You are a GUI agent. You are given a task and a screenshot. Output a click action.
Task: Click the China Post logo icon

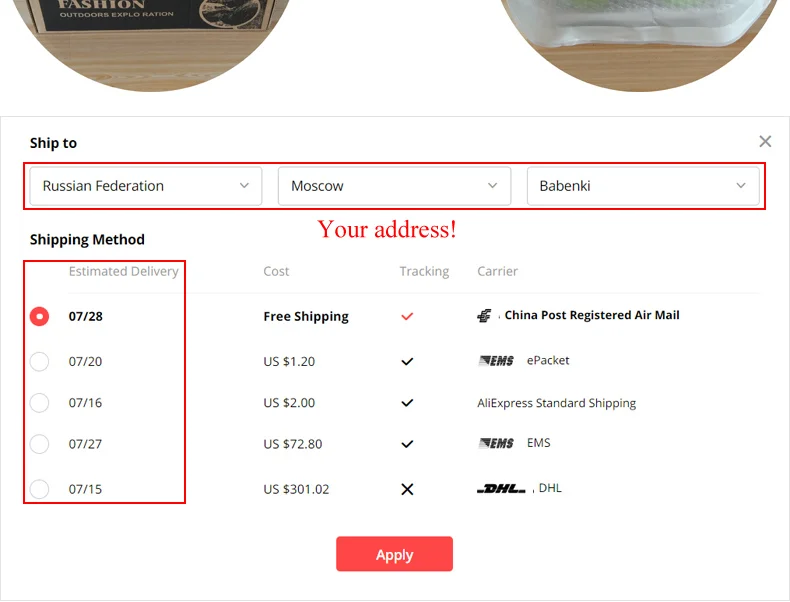484,316
